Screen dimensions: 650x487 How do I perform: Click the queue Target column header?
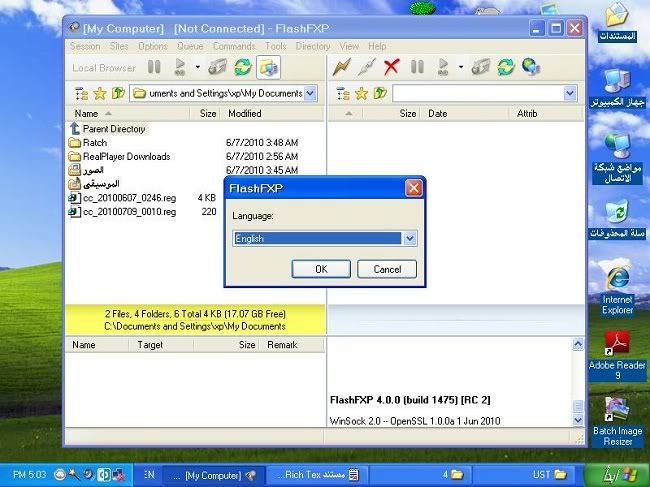[161, 345]
